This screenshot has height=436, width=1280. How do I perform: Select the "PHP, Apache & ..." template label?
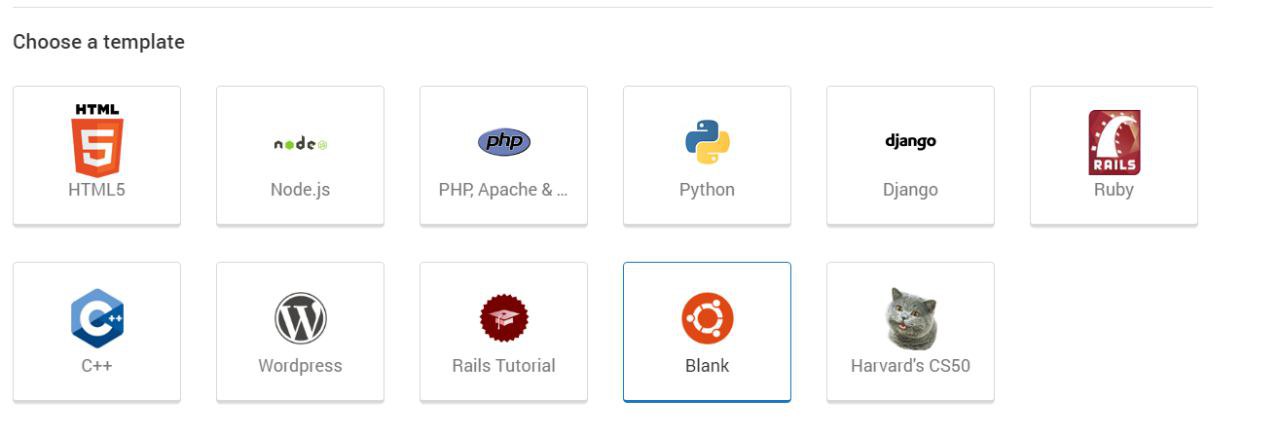tap(504, 190)
